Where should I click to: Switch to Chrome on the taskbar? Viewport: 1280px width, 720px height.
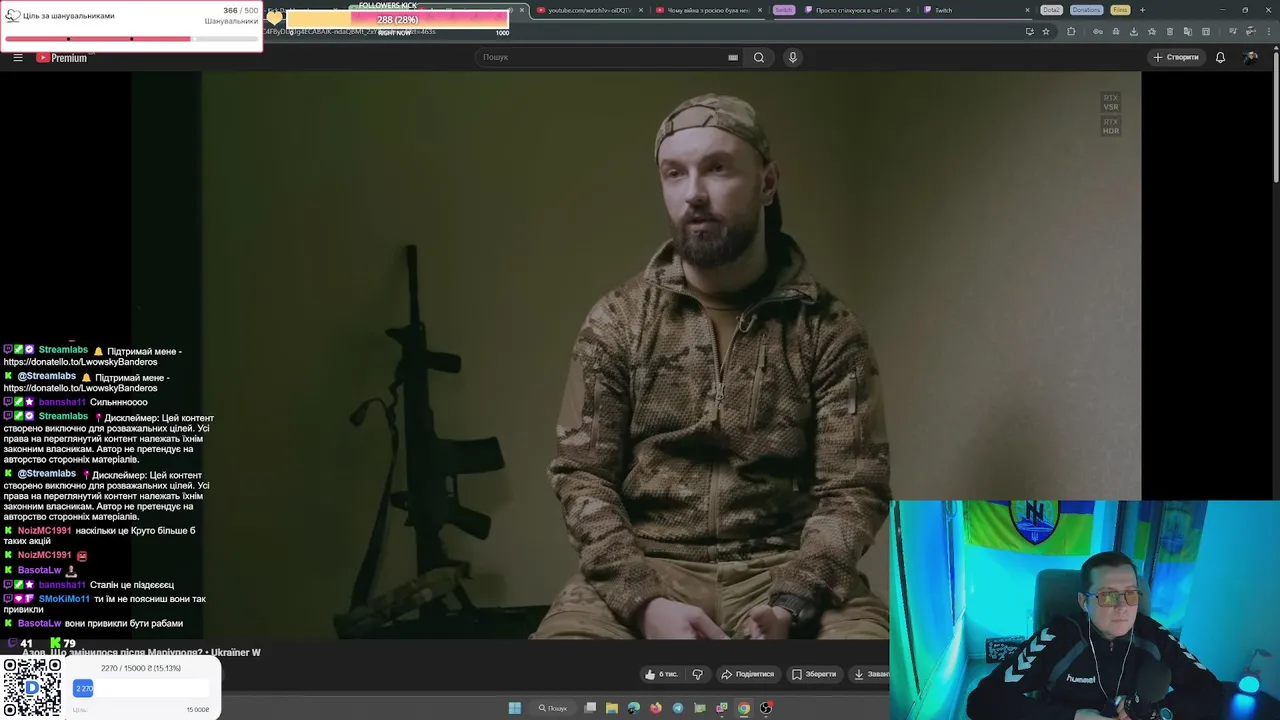[744, 708]
